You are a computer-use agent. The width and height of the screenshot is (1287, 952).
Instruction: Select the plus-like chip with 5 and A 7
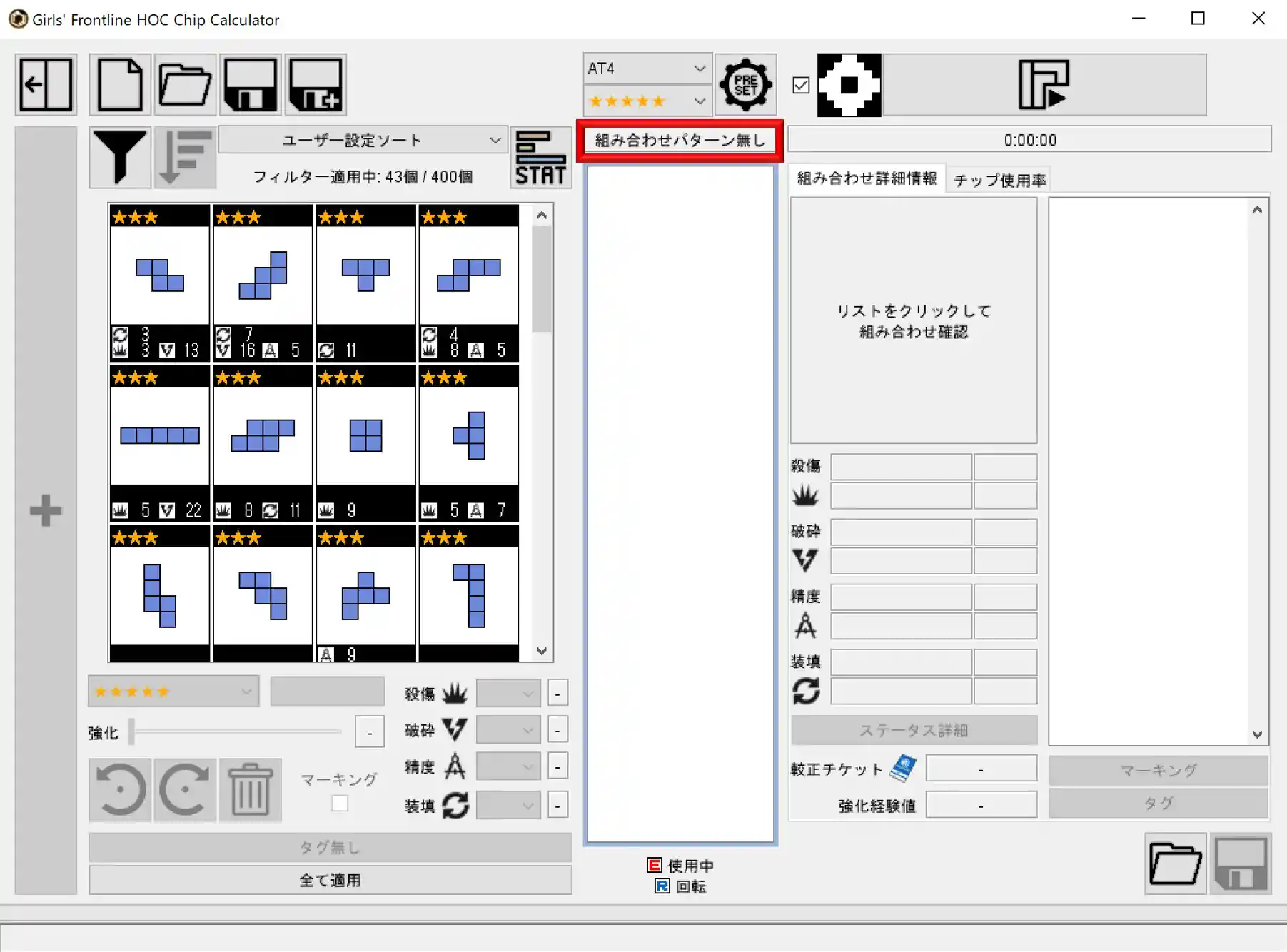pos(468,443)
